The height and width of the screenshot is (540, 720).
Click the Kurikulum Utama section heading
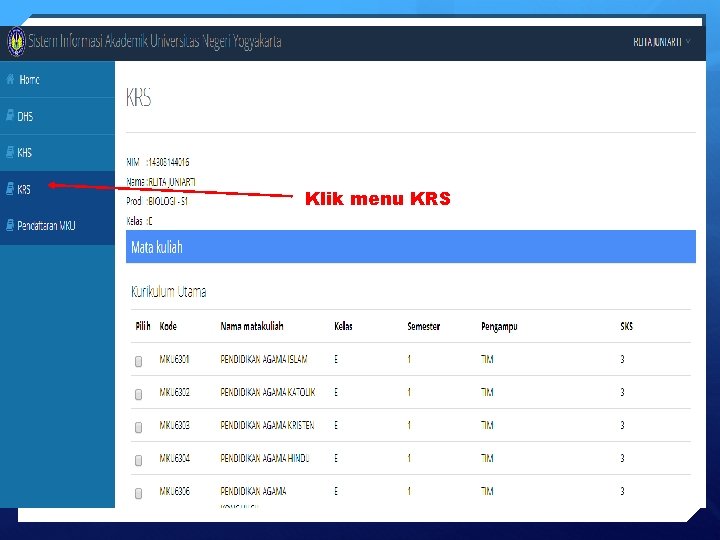click(169, 292)
